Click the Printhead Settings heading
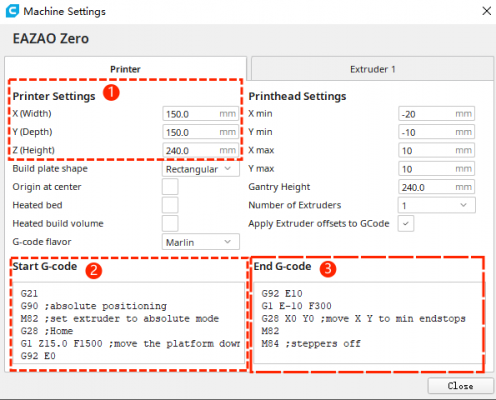The height and width of the screenshot is (400, 496). [x=297, y=96]
